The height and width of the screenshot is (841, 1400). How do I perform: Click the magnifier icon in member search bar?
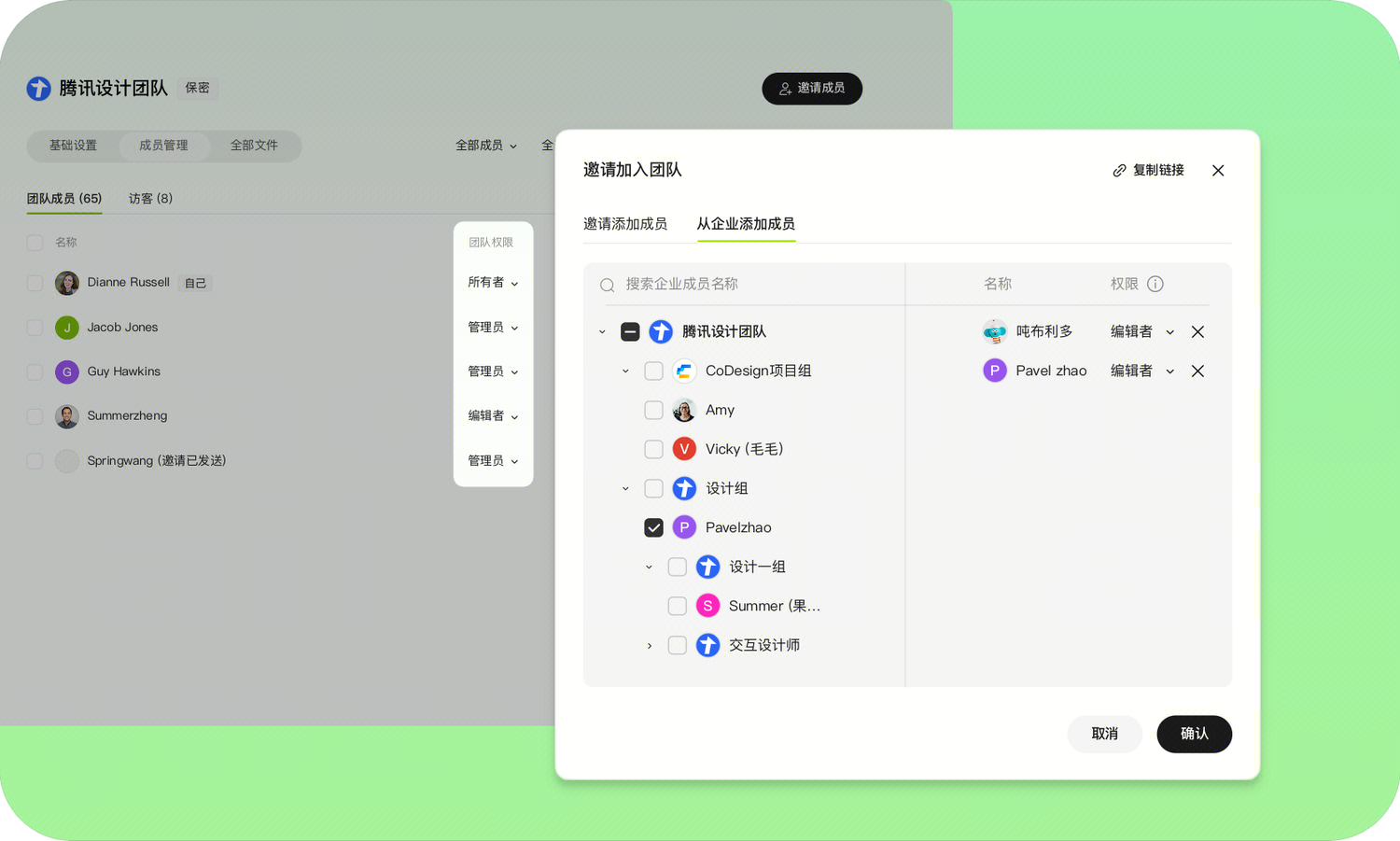606,284
